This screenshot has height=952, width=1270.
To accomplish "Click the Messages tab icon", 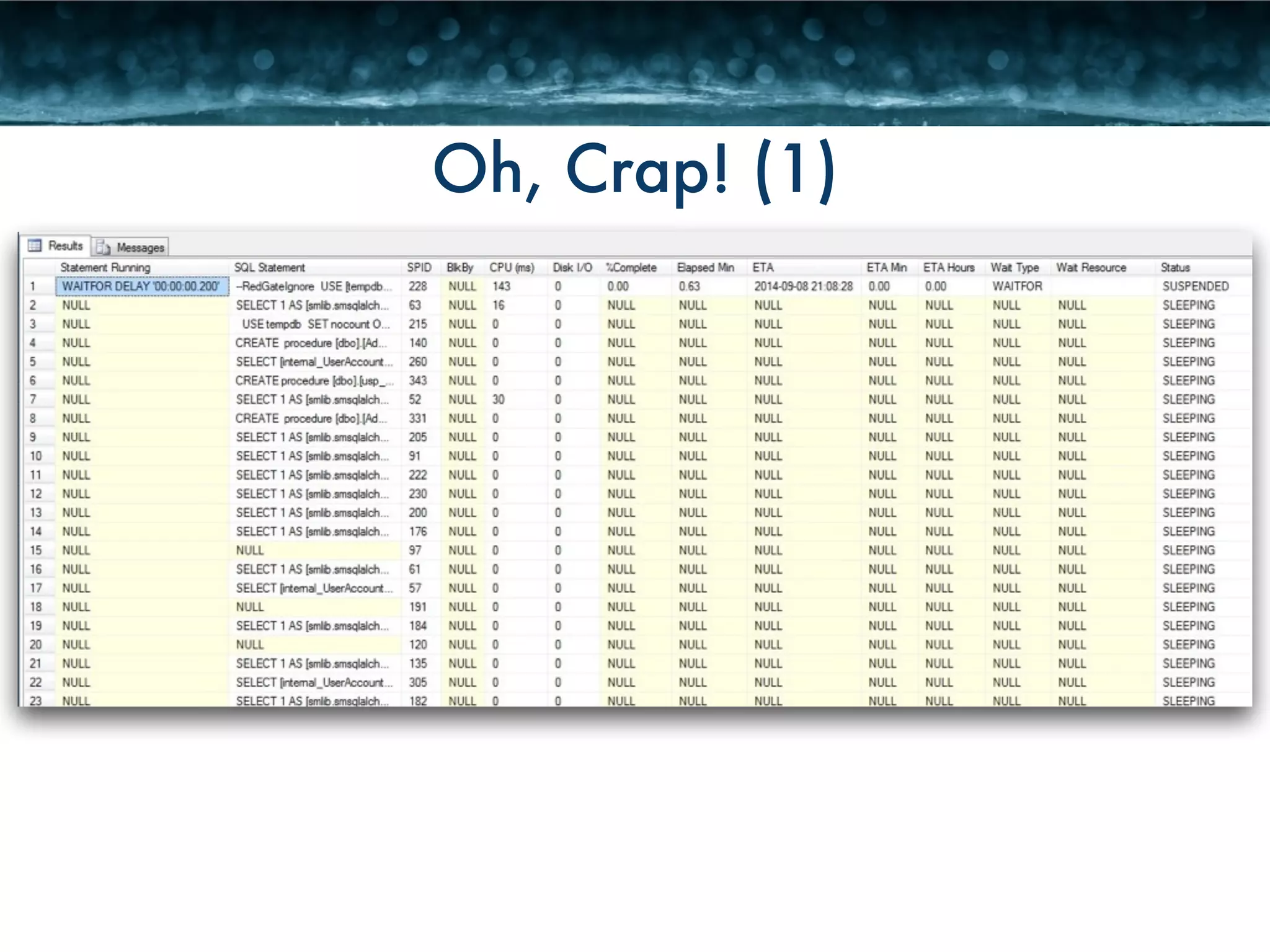I will tap(103, 247).
